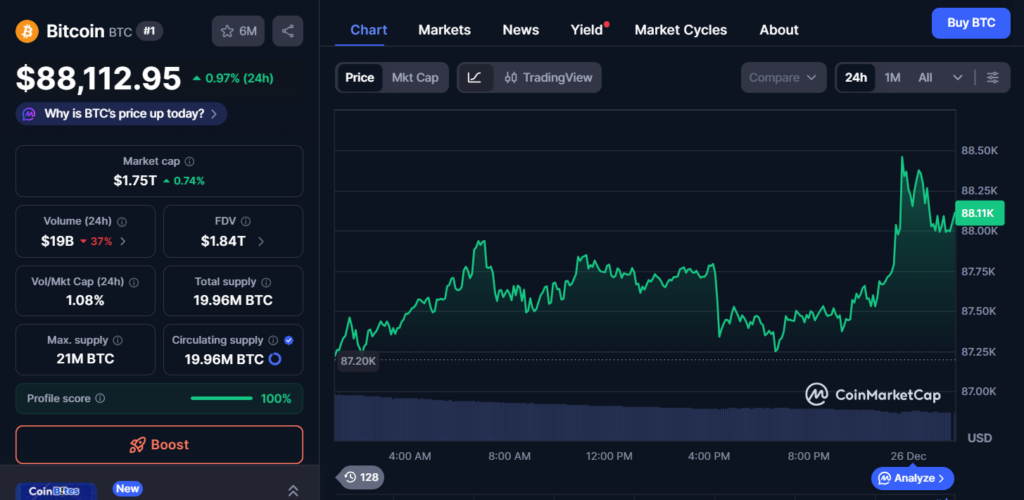The height and width of the screenshot is (500, 1024).
Task: Open chart settings sliders icon
Action: [x=992, y=77]
